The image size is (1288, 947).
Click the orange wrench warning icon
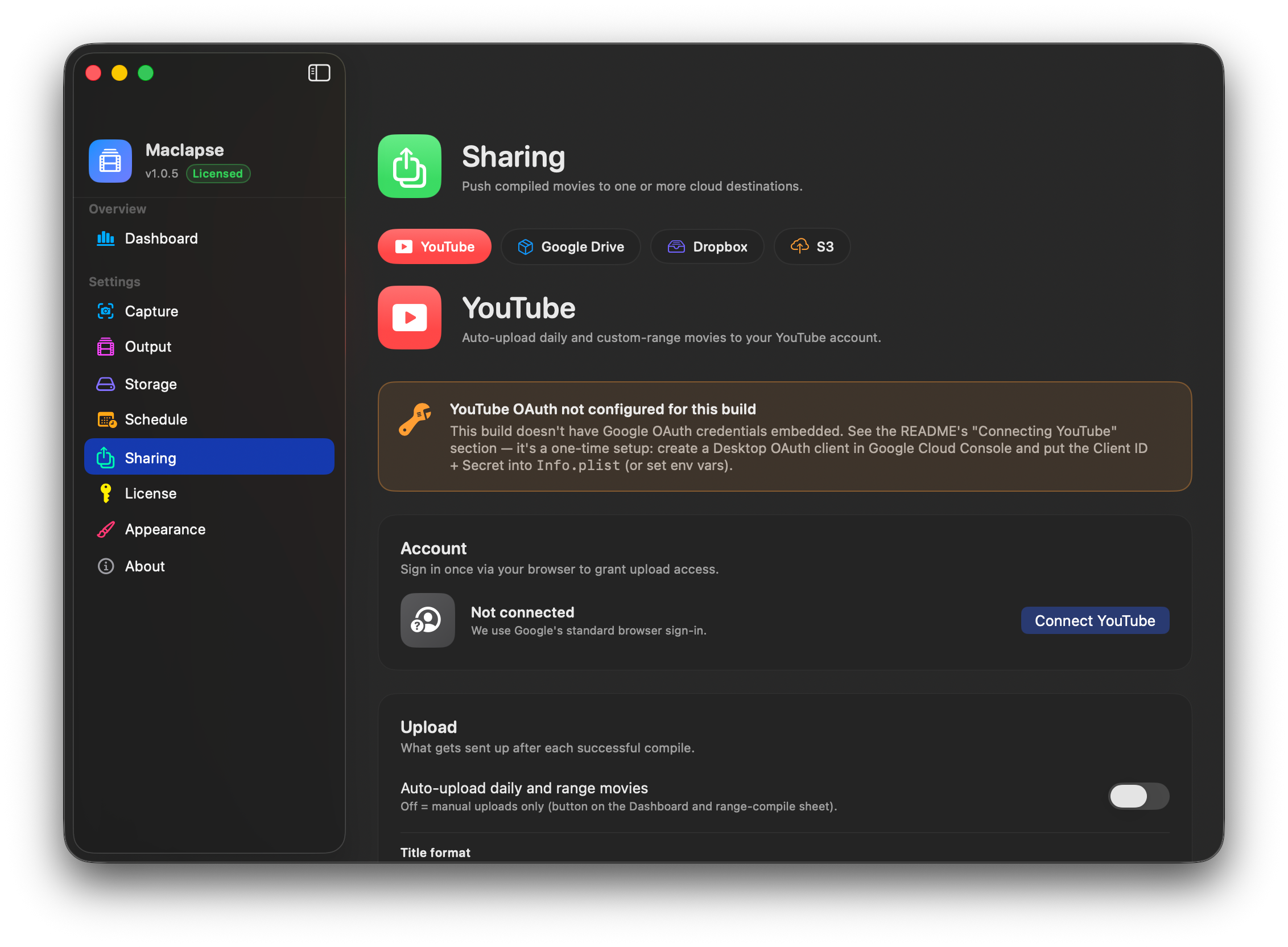pyautogui.click(x=415, y=419)
